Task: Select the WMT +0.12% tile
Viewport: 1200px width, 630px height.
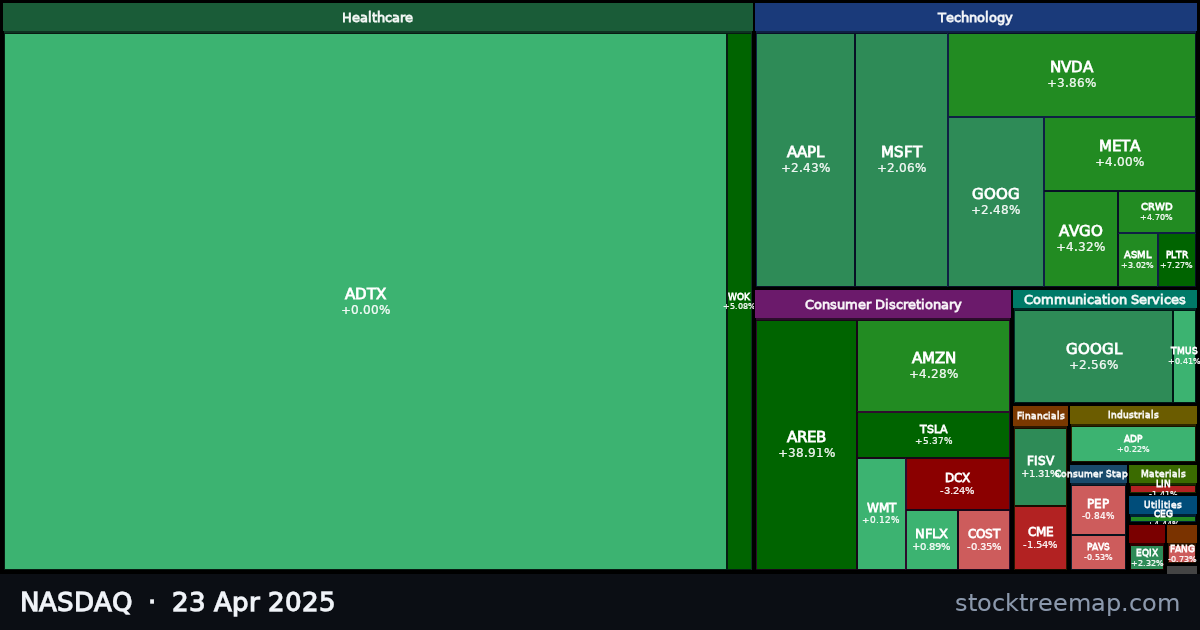Action: click(x=881, y=514)
